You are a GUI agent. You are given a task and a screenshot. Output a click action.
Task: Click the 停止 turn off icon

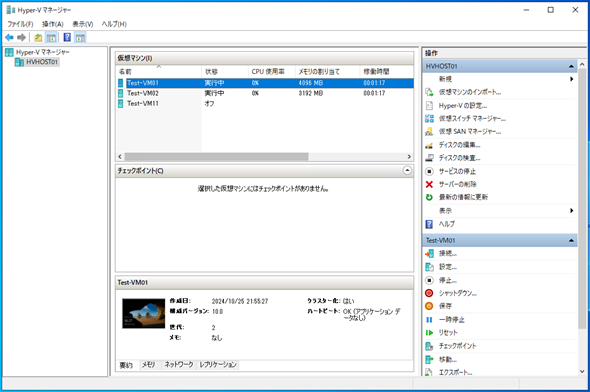pos(429,280)
